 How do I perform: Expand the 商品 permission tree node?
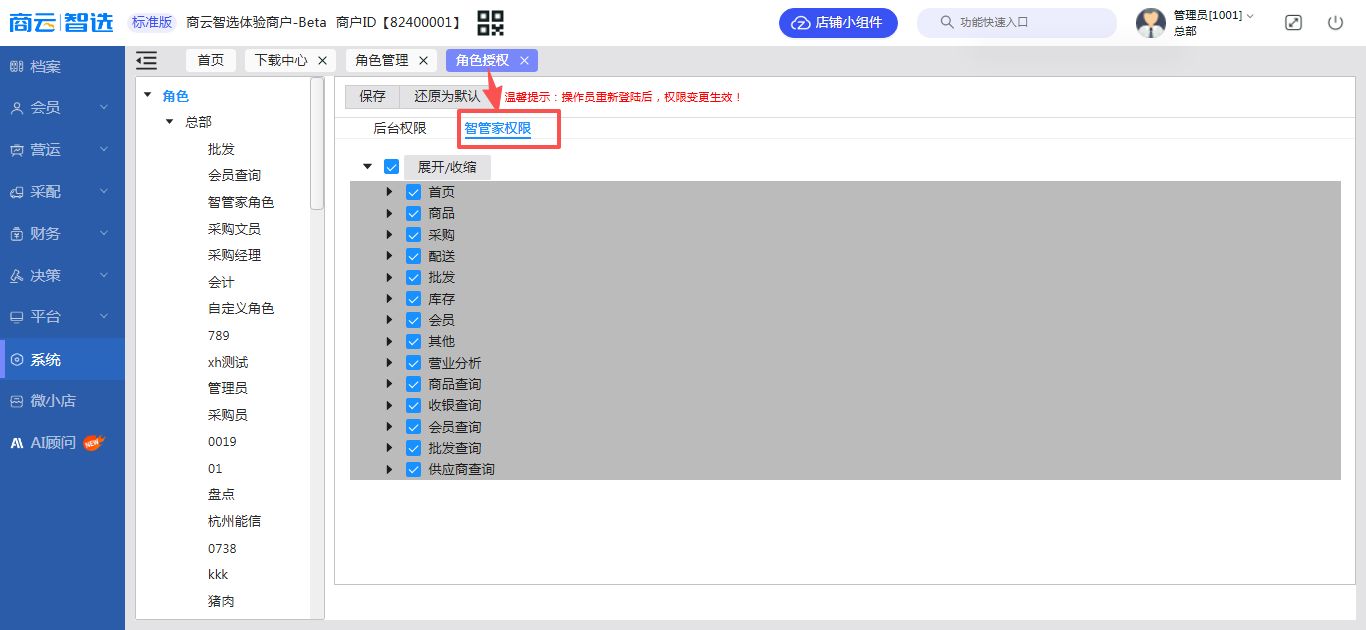(389, 213)
